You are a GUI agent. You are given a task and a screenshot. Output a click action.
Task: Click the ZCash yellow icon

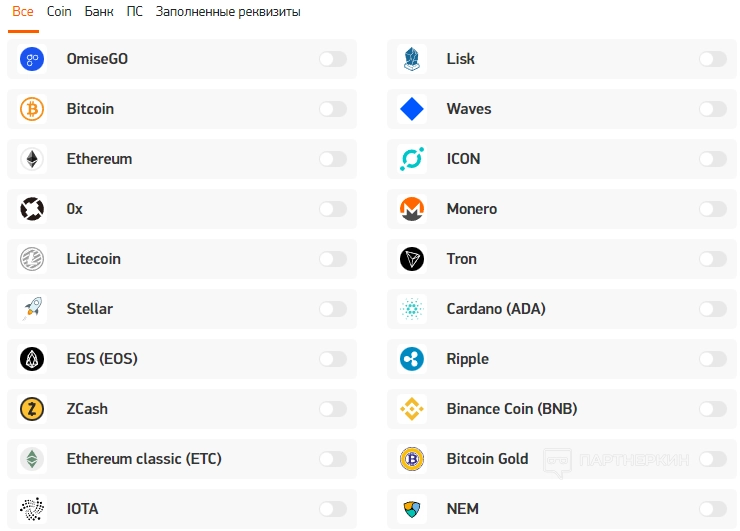[x=33, y=409]
